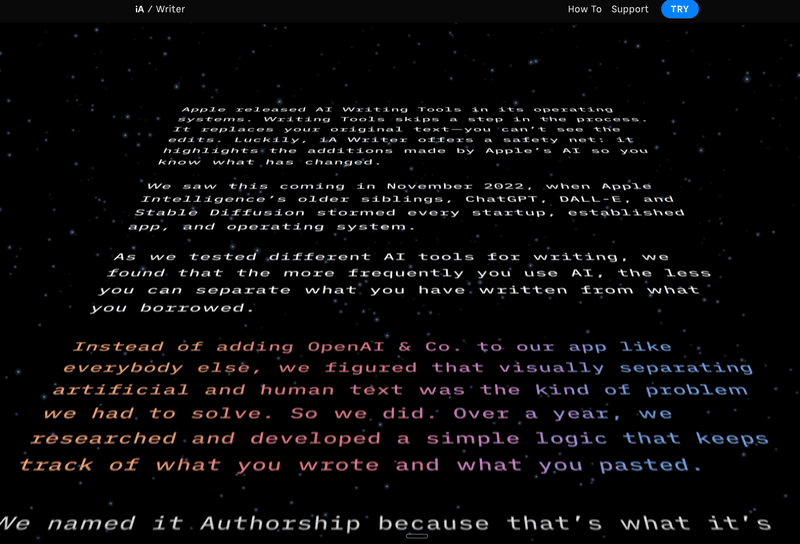Open the iA home link

pos(139,9)
